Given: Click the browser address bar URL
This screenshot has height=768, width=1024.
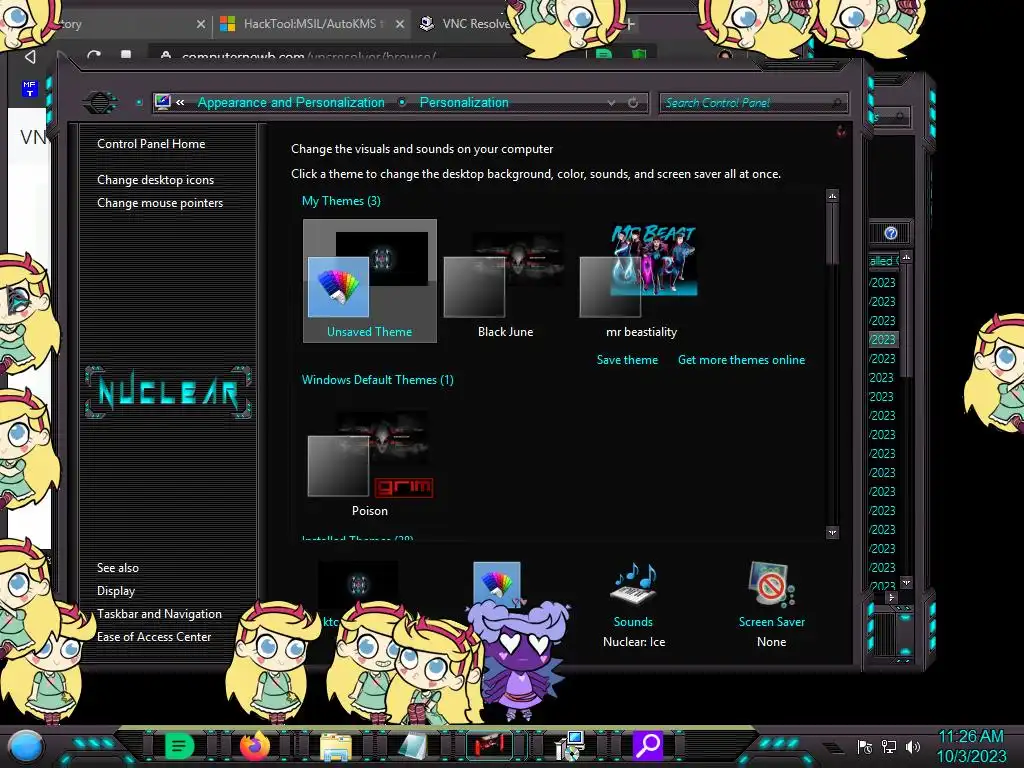Looking at the screenshot, I should (308, 57).
